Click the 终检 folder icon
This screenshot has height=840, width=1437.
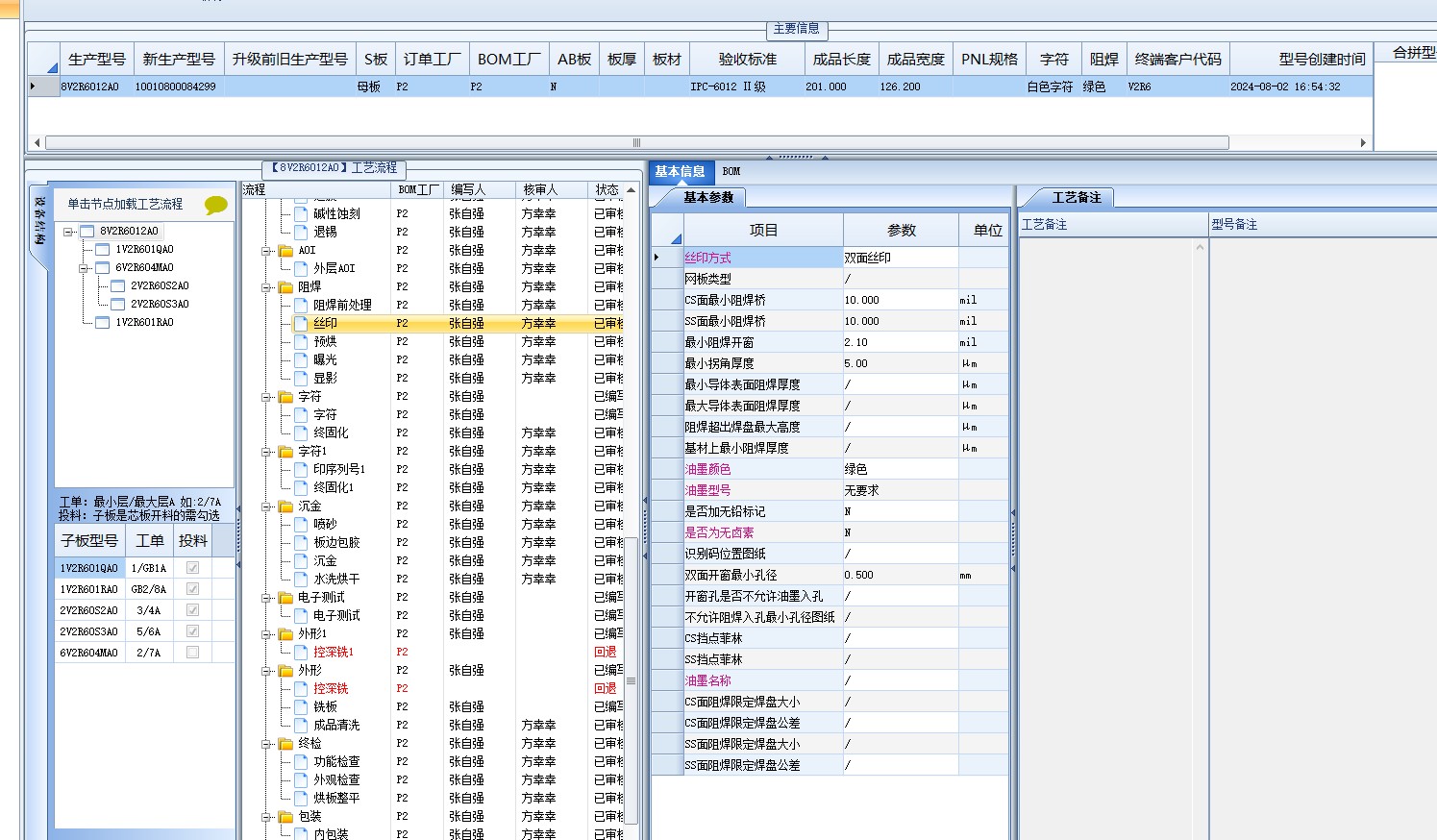click(x=285, y=743)
